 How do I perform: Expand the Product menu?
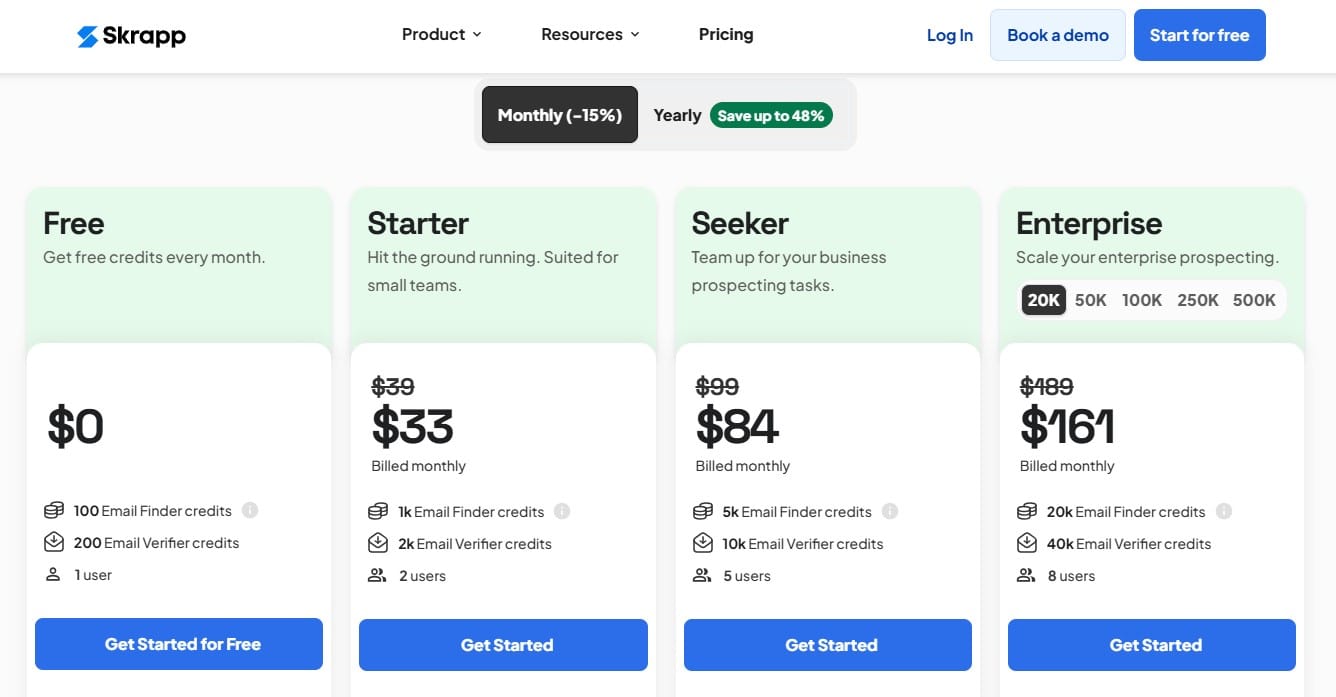coord(441,34)
